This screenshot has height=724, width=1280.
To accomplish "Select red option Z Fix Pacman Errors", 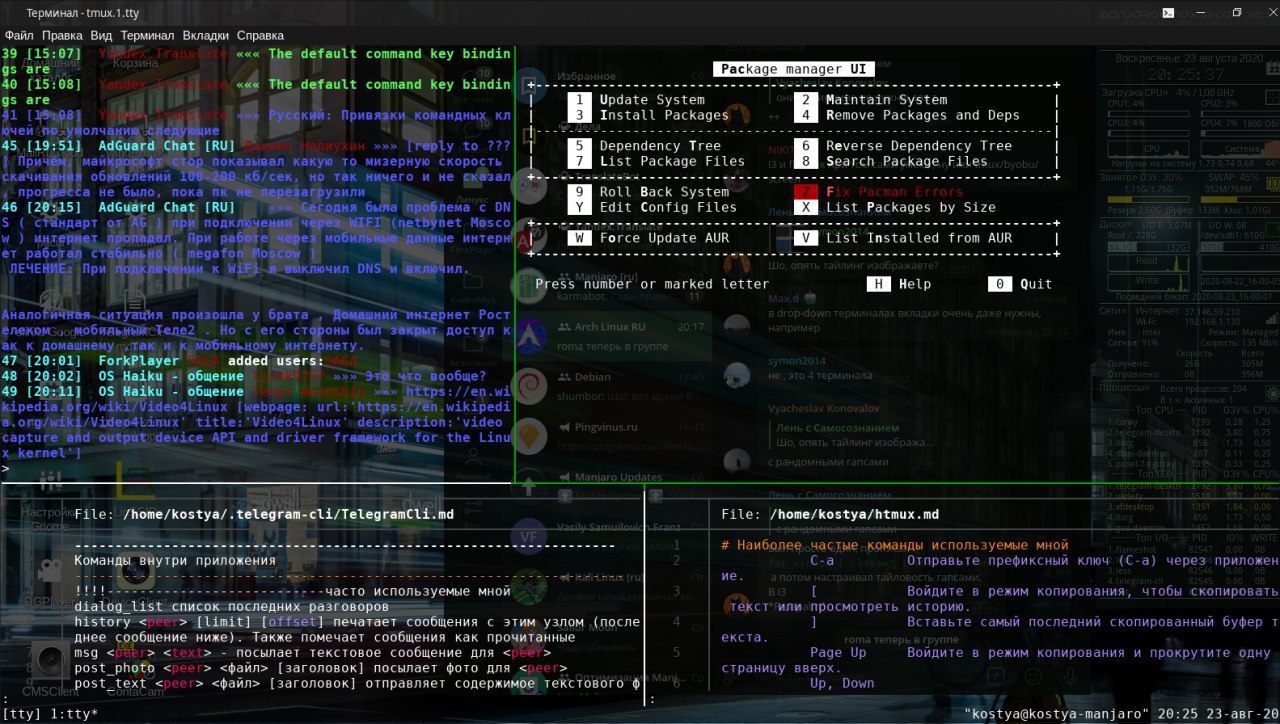I will point(879,192).
